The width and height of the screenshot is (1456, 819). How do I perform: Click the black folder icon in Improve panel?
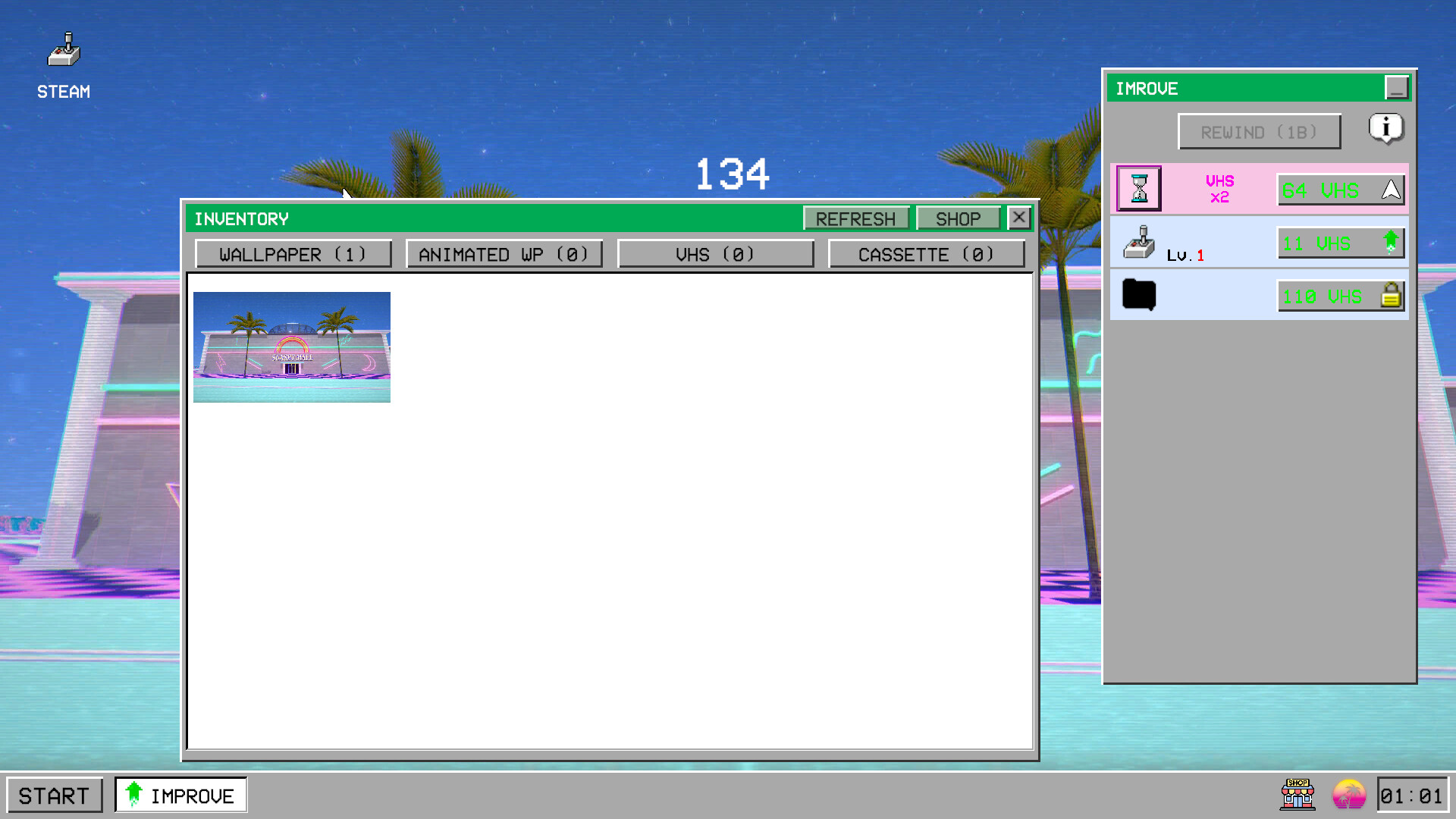1138,294
